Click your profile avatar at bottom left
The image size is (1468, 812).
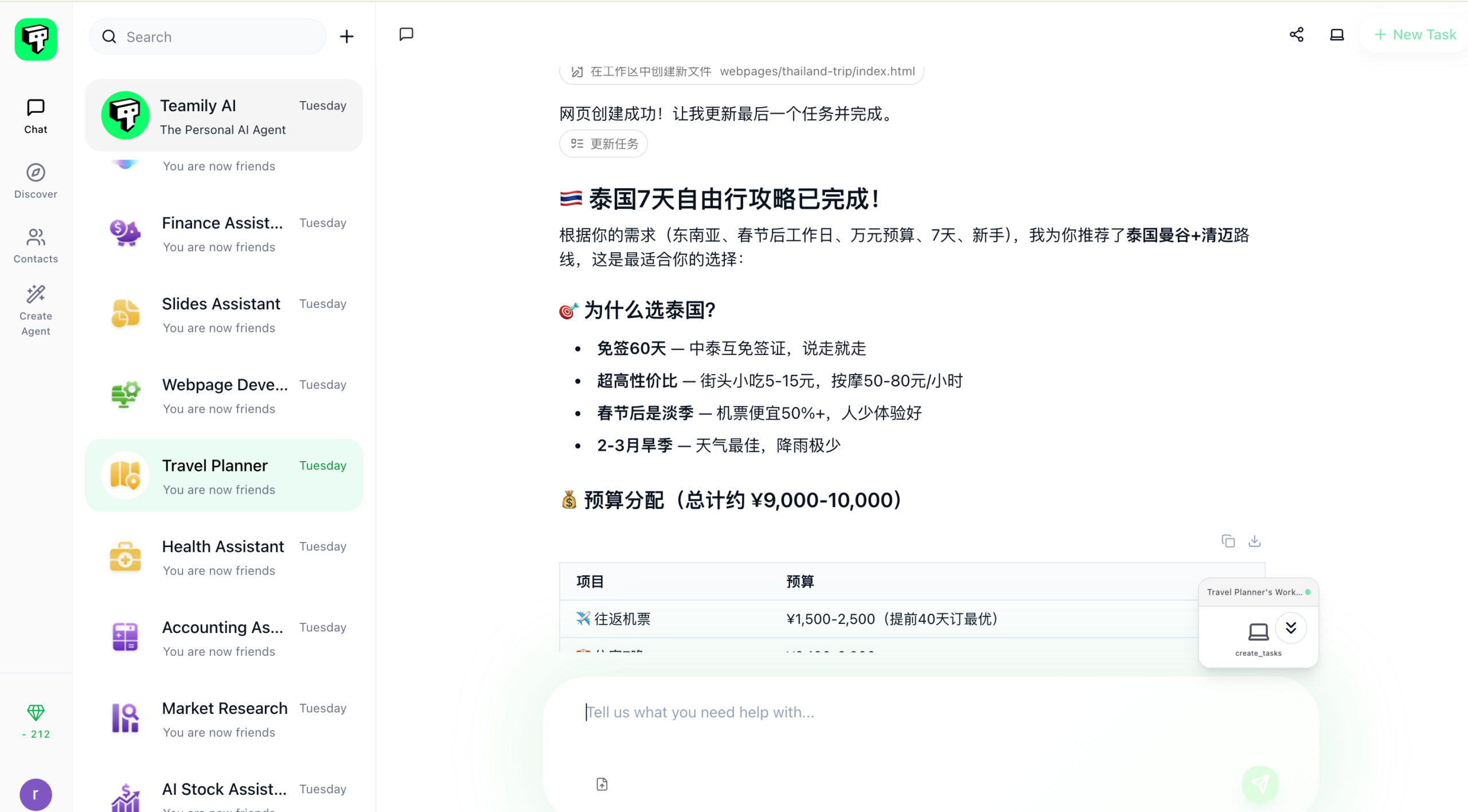coord(34,794)
